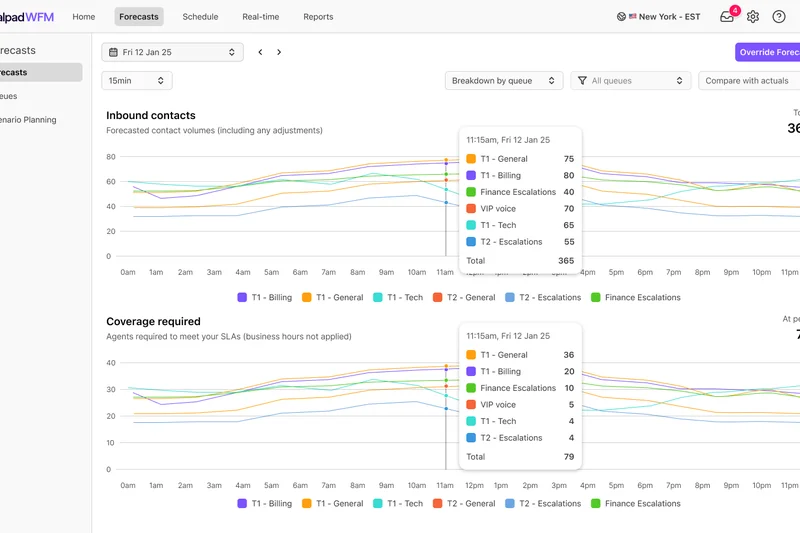The height and width of the screenshot is (533, 800).
Task: Open the Reports tab
Action: coord(318,17)
